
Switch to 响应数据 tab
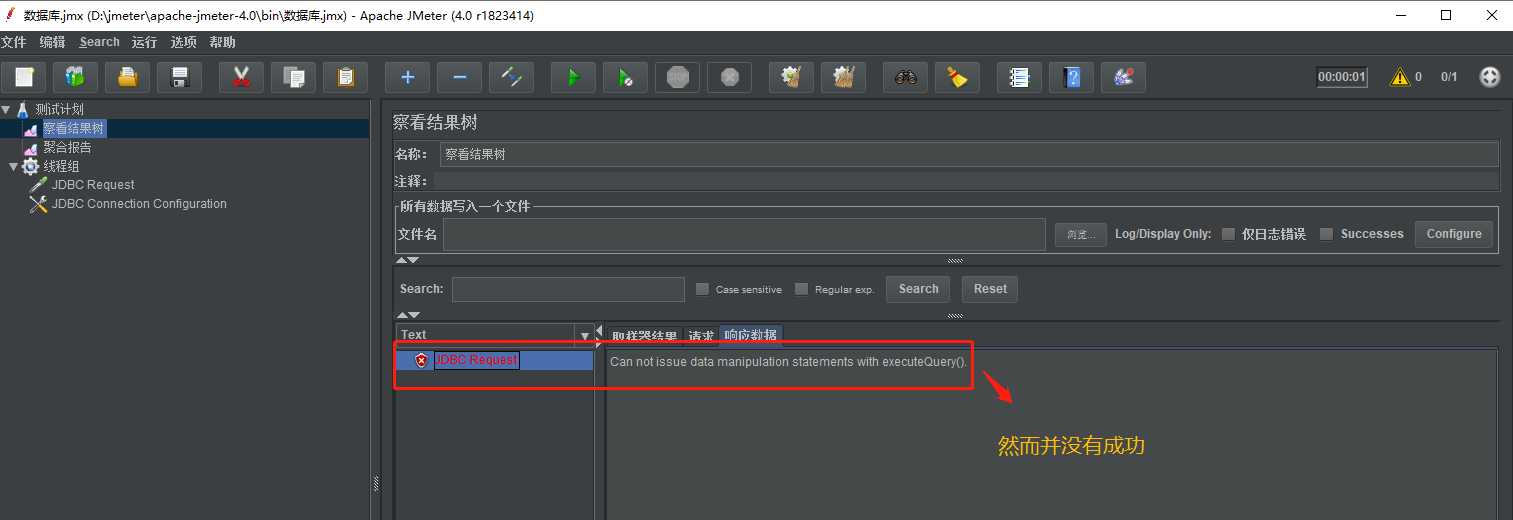coord(751,336)
